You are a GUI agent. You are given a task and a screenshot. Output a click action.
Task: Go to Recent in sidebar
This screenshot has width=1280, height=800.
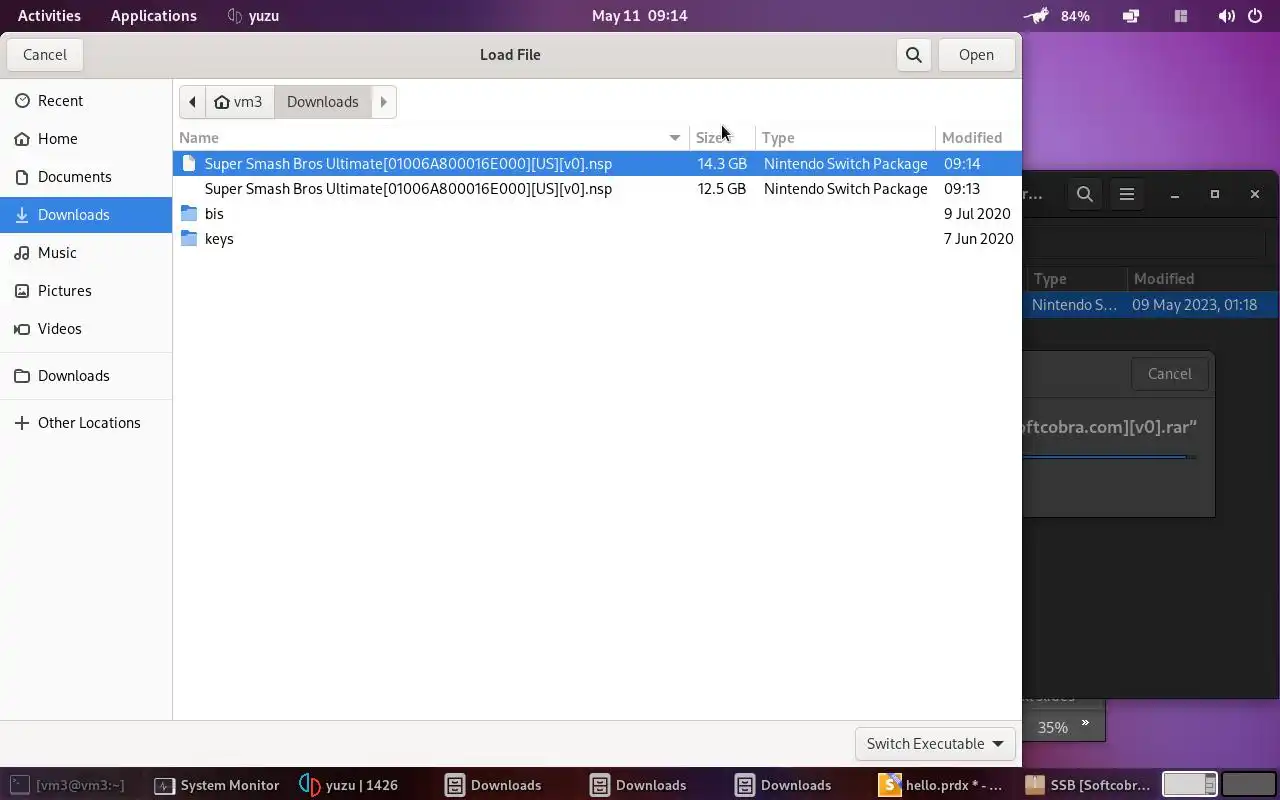[x=86, y=101]
